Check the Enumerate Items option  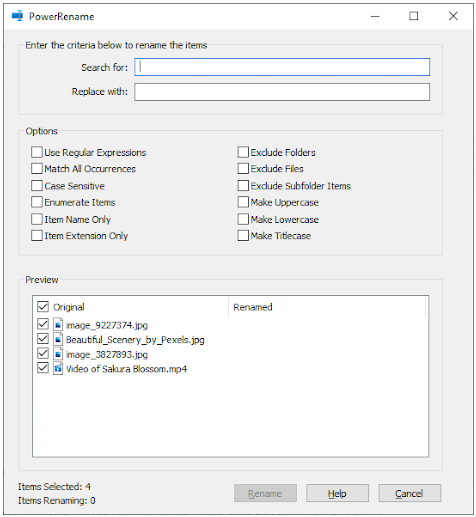[x=37, y=202]
